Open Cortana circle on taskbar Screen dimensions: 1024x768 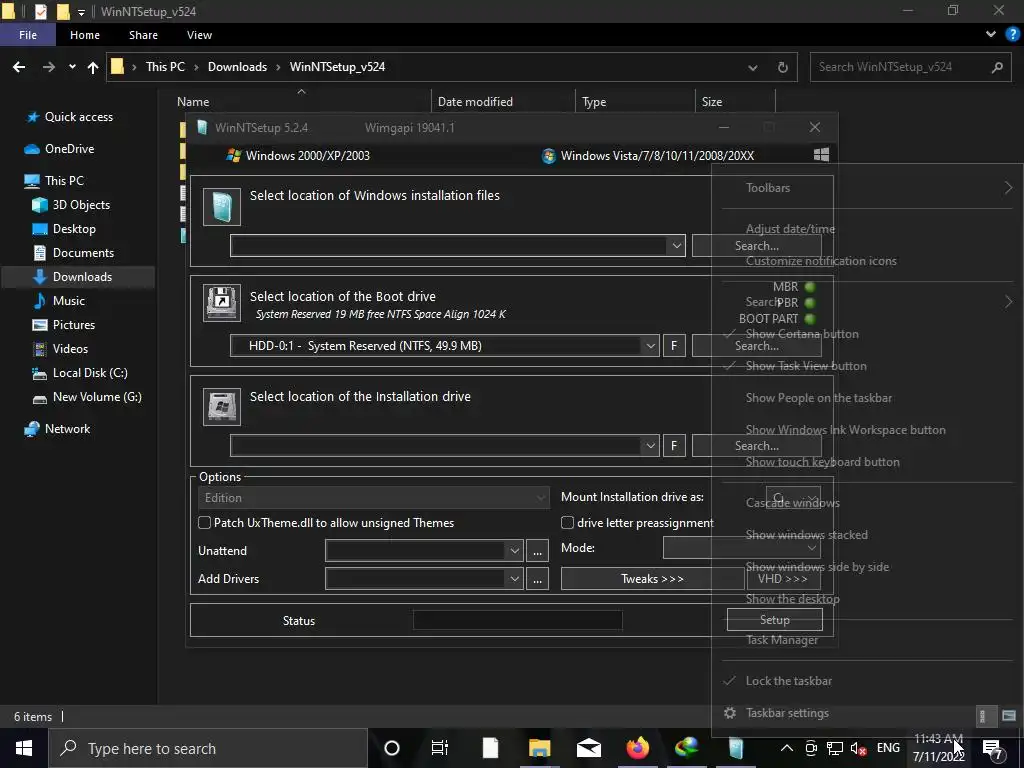point(392,748)
